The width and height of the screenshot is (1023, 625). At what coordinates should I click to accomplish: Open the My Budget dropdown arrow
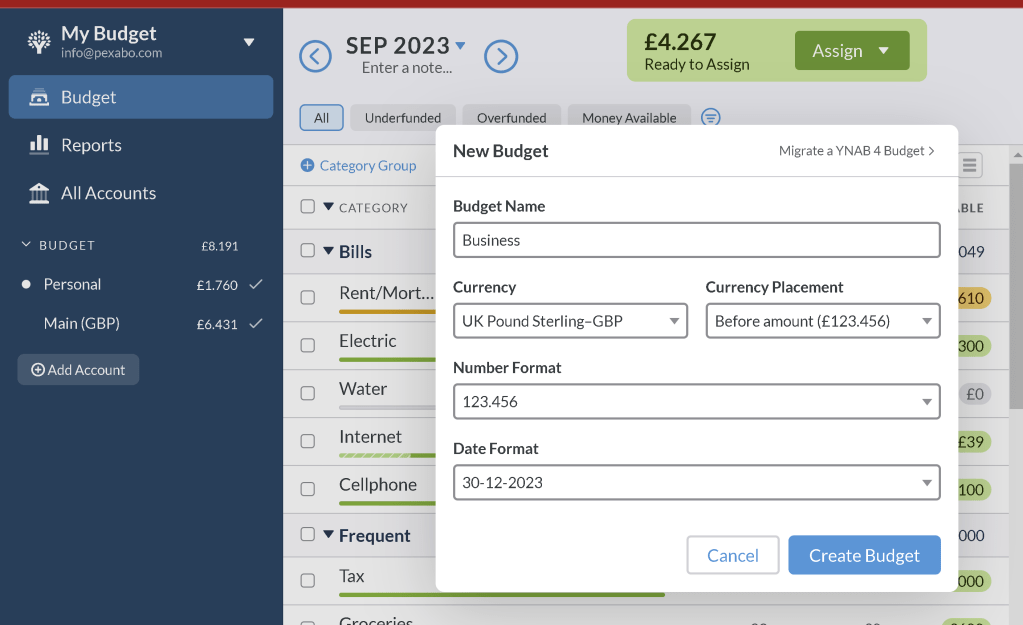(x=249, y=42)
